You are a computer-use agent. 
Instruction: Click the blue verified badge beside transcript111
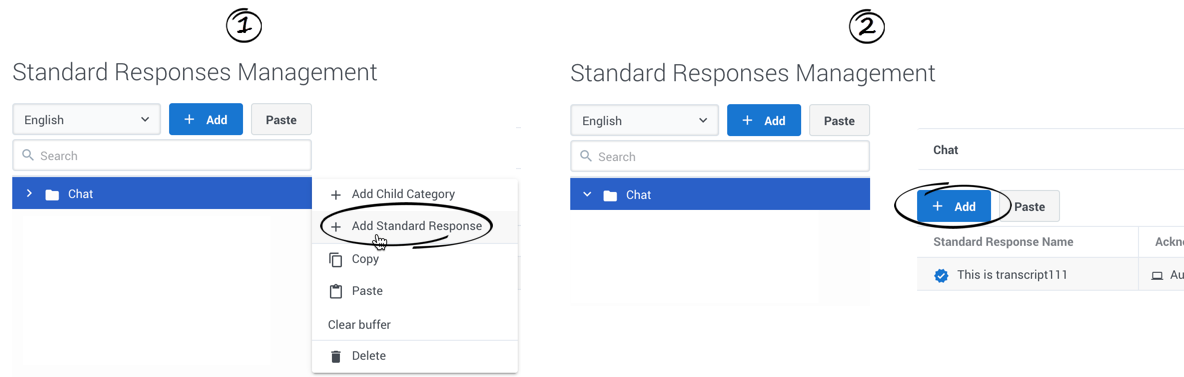tap(941, 276)
